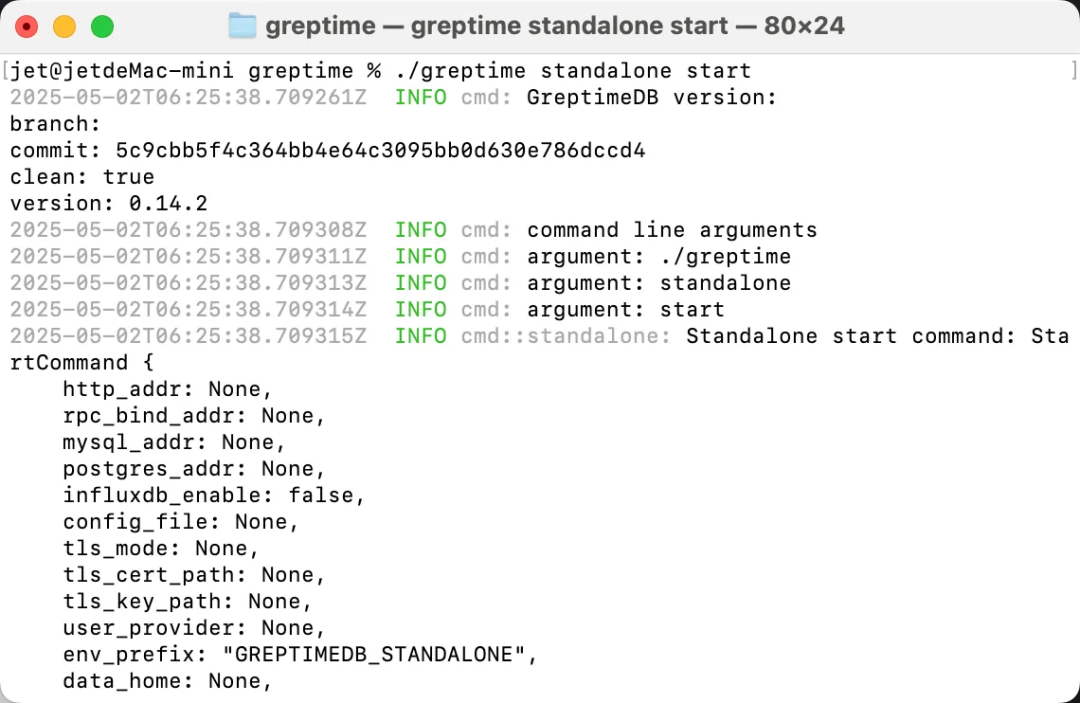
Task: Click the 'http_addr: None' line
Action: coord(167,389)
